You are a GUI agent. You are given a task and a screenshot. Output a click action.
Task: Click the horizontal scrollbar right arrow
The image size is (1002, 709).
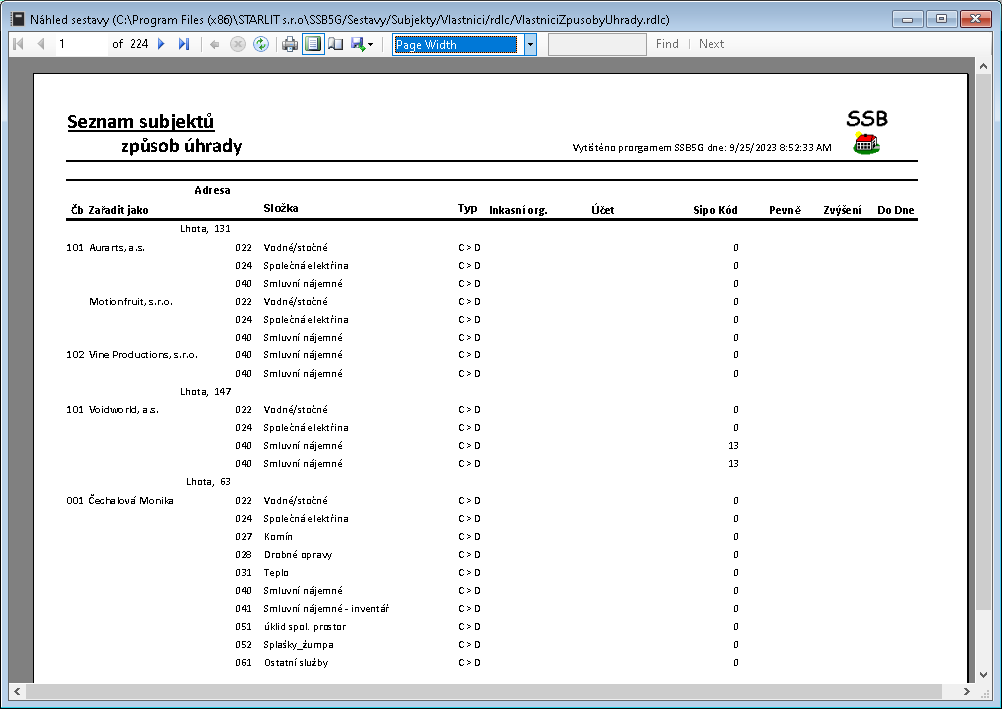pyautogui.click(x=966, y=691)
